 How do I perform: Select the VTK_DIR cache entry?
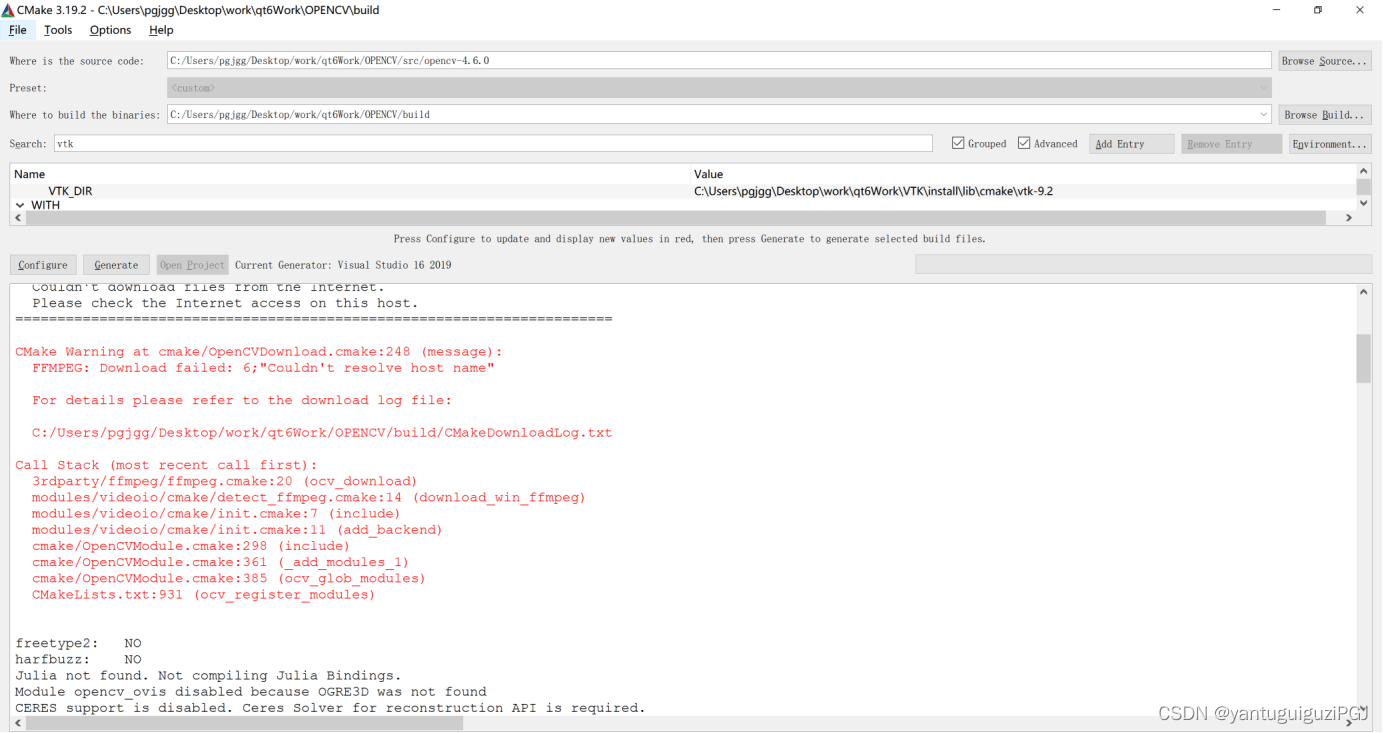71,190
